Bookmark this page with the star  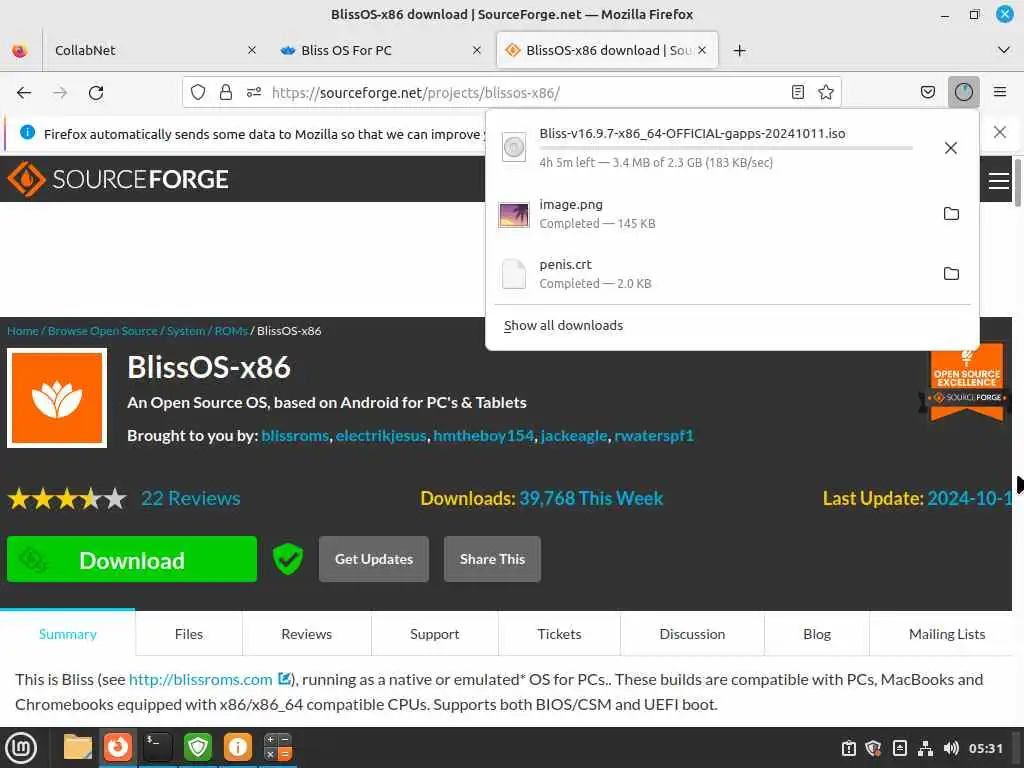pyautogui.click(x=825, y=92)
